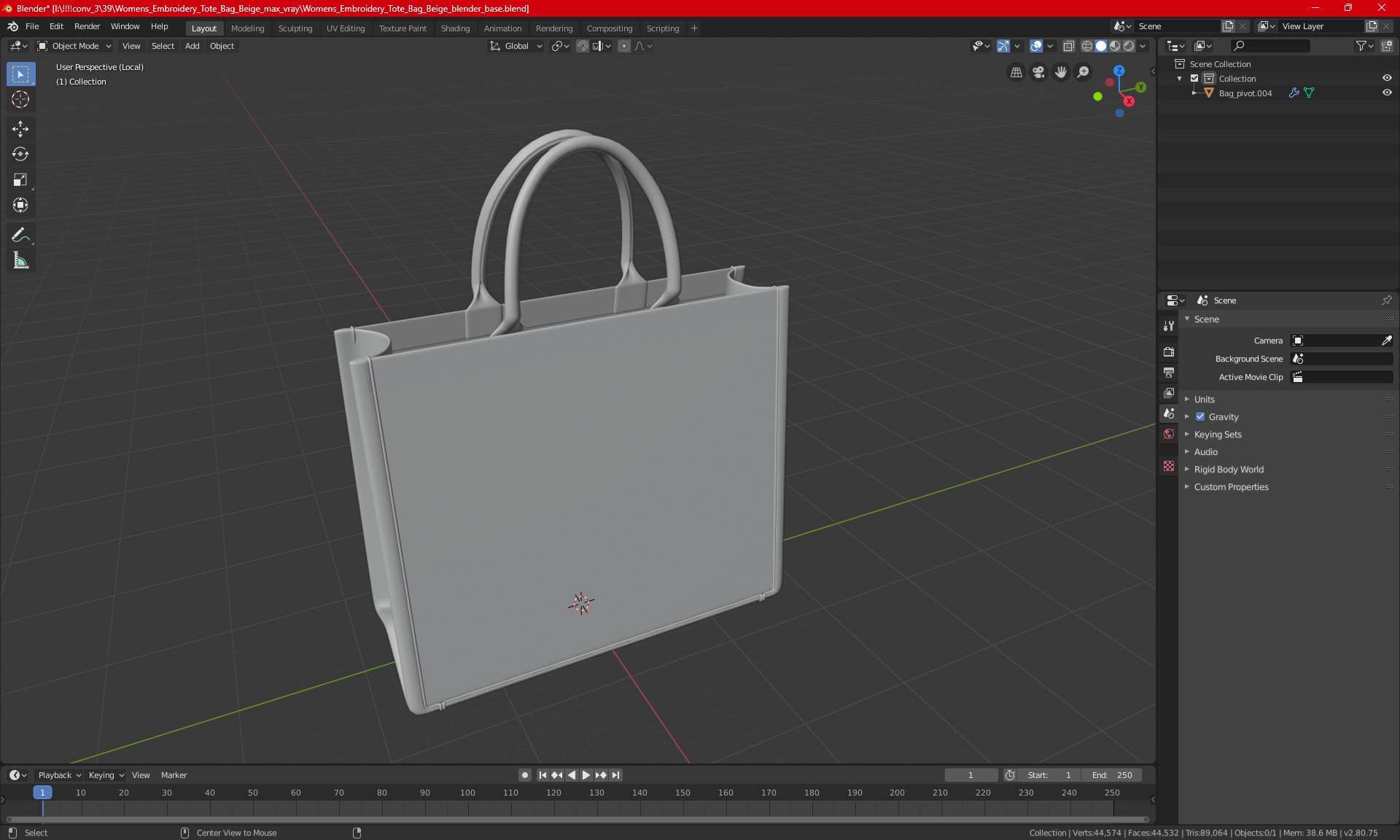Open the timeline Marker menu

point(174,775)
